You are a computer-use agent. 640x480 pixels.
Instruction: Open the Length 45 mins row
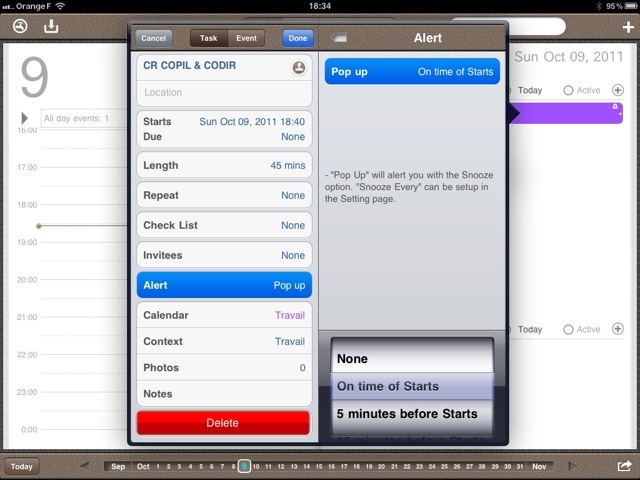(x=224, y=165)
